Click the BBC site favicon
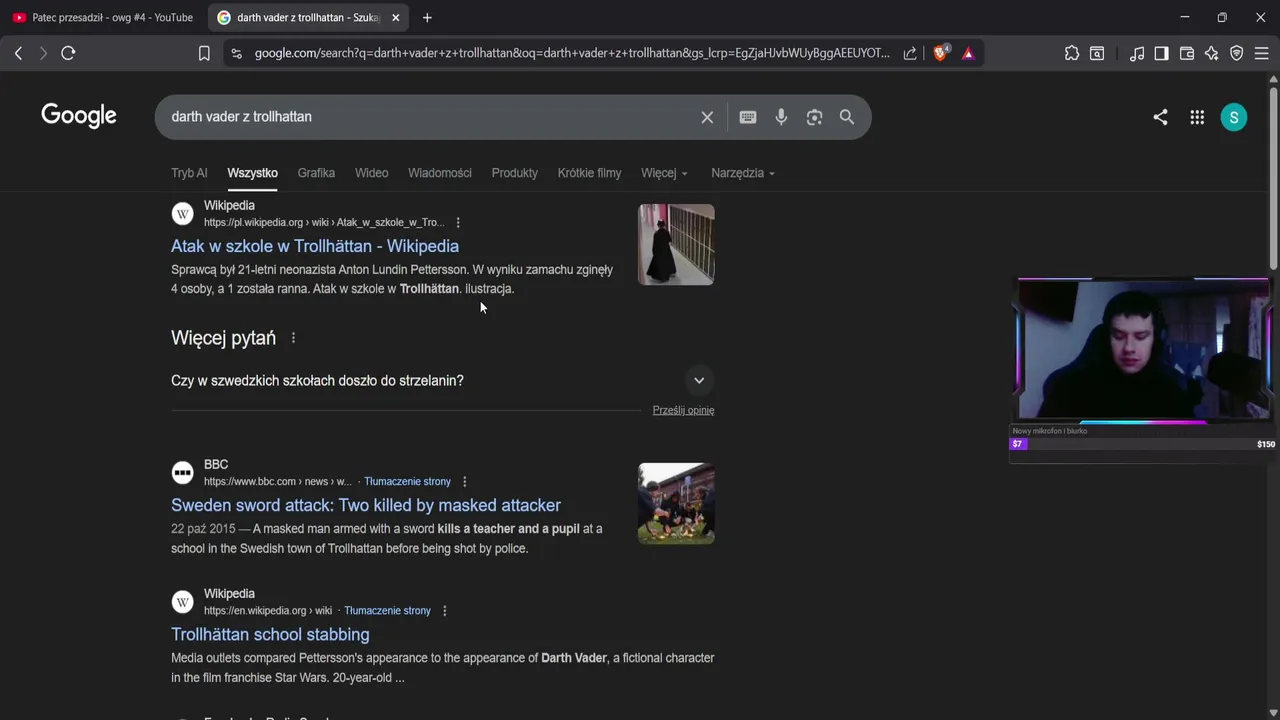Screen dimensions: 1280x720 pos(182,473)
